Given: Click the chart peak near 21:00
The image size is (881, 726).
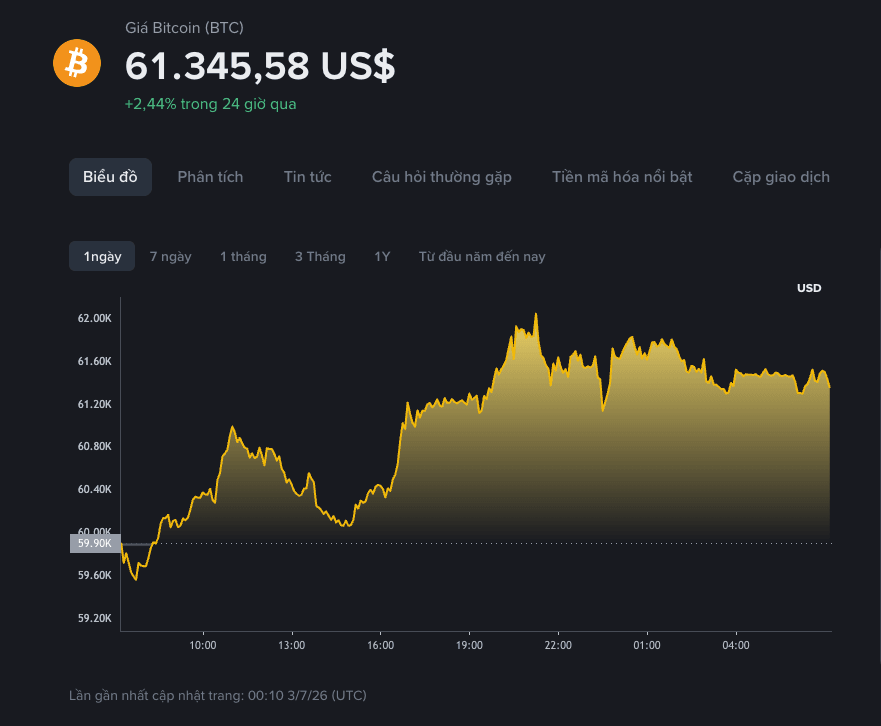Looking at the screenshot, I should tap(536, 314).
